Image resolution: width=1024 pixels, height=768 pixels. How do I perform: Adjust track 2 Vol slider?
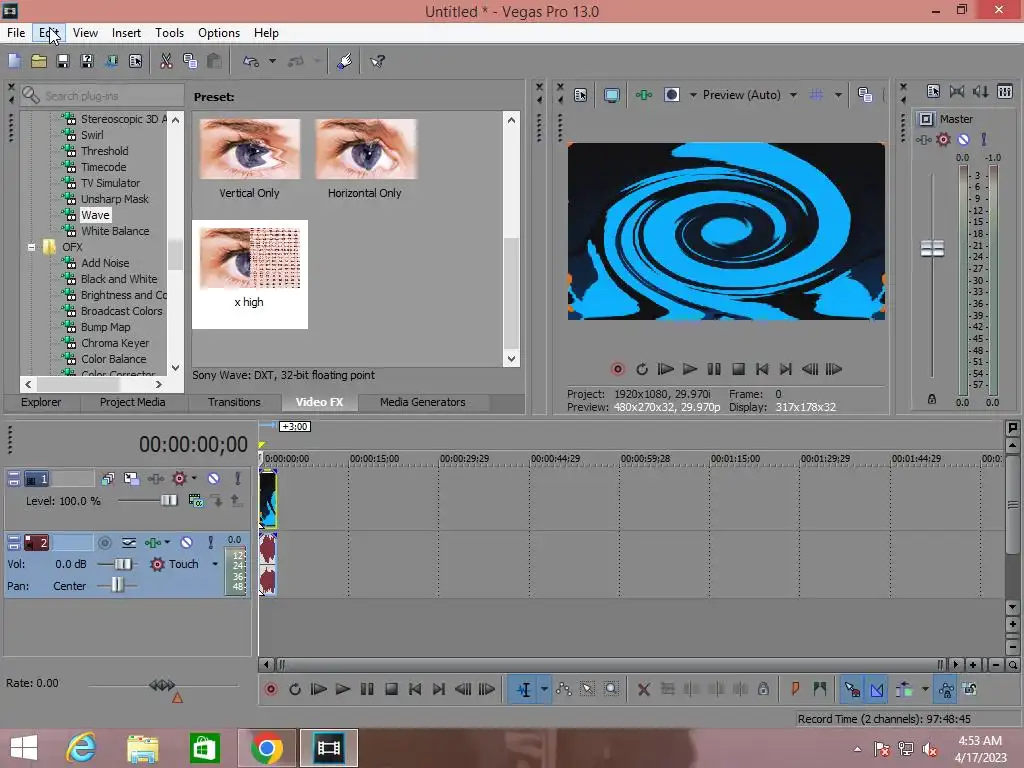[122, 564]
